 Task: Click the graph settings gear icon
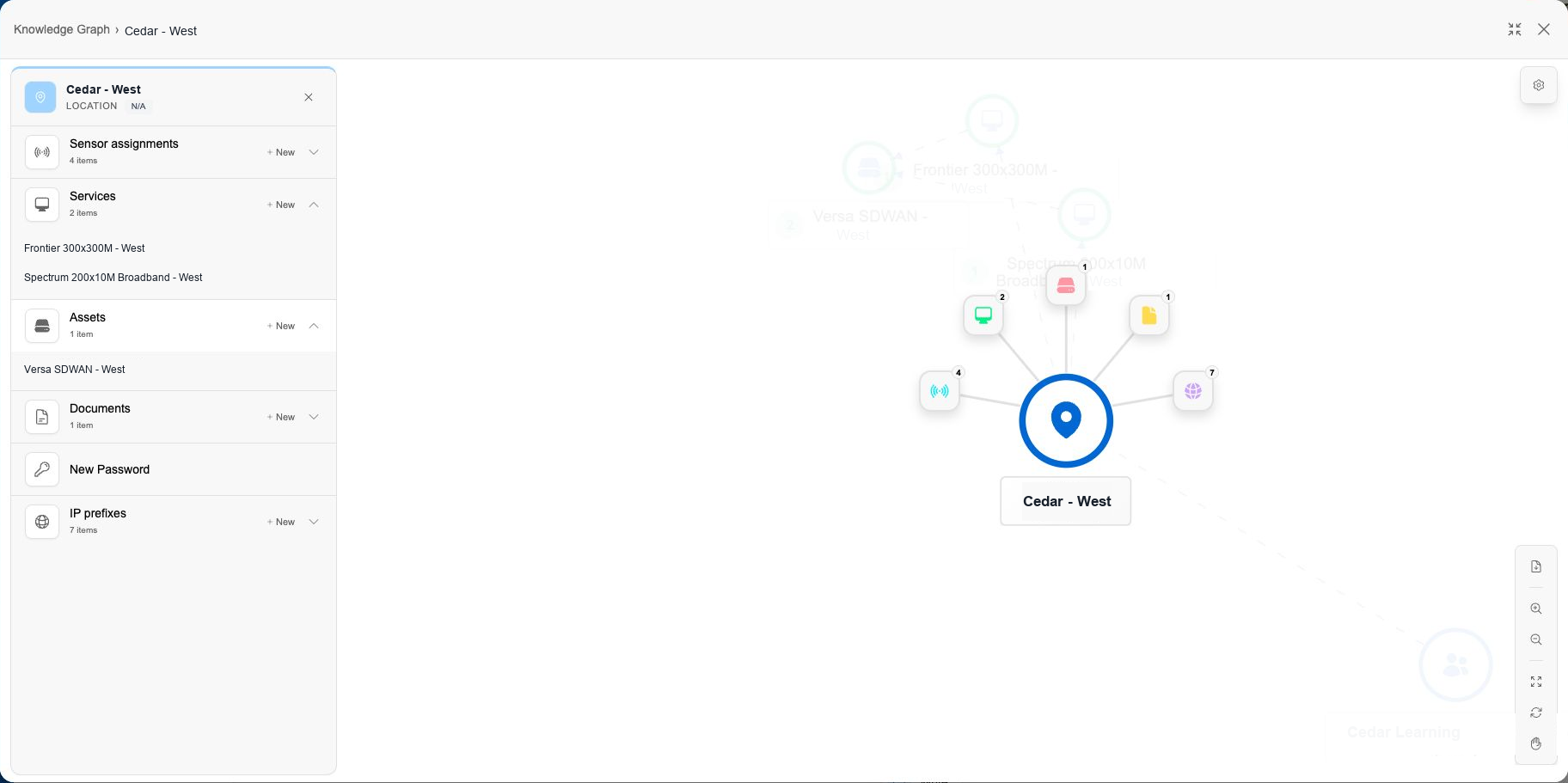pos(1538,85)
